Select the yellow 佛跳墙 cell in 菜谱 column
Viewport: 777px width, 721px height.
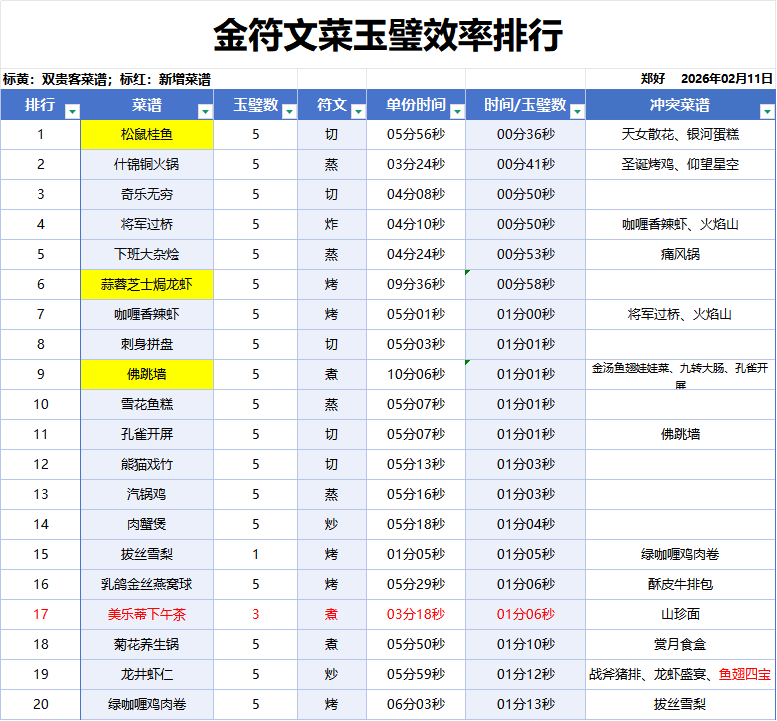pos(147,375)
